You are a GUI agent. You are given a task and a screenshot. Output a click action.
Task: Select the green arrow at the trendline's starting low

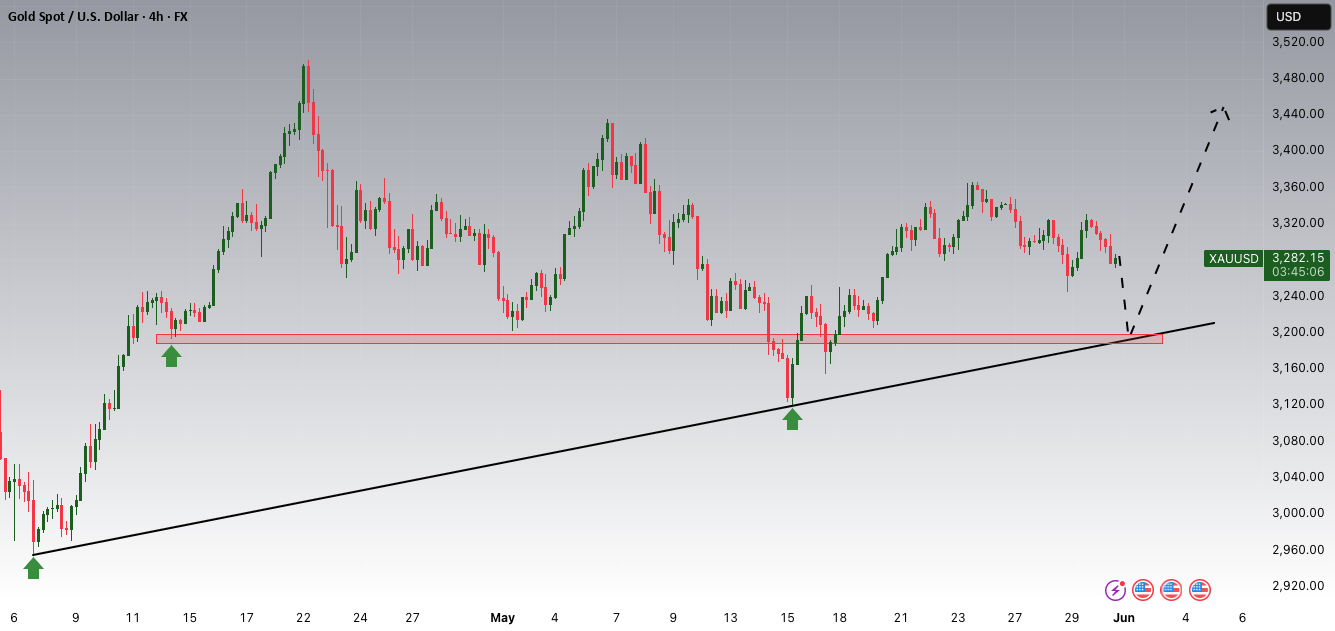[x=34, y=568]
